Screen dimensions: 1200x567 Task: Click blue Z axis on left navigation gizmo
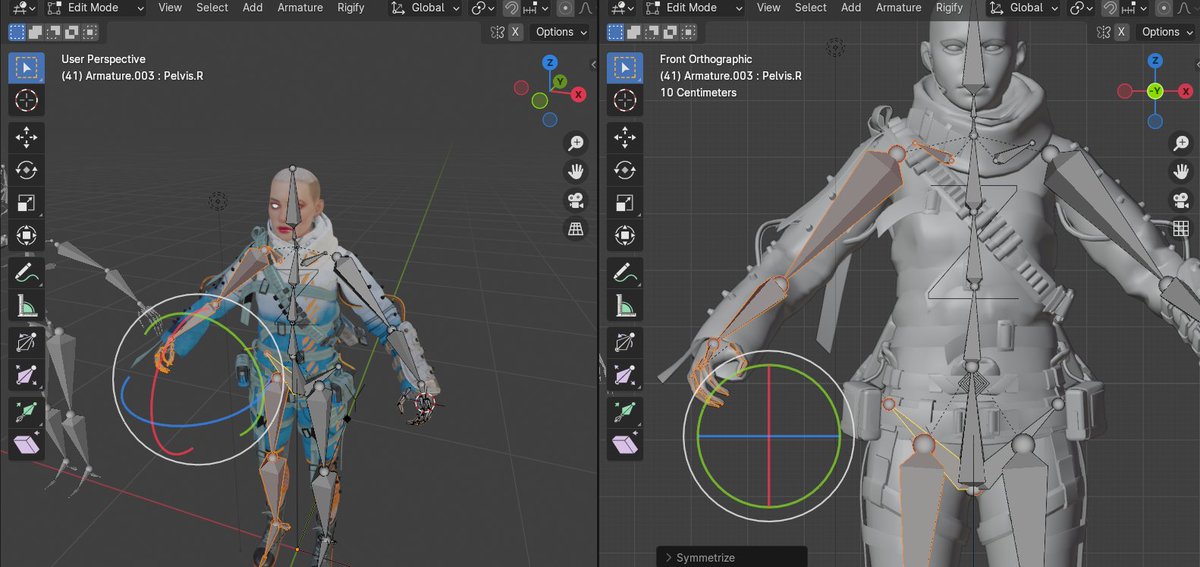click(x=549, y=62)
